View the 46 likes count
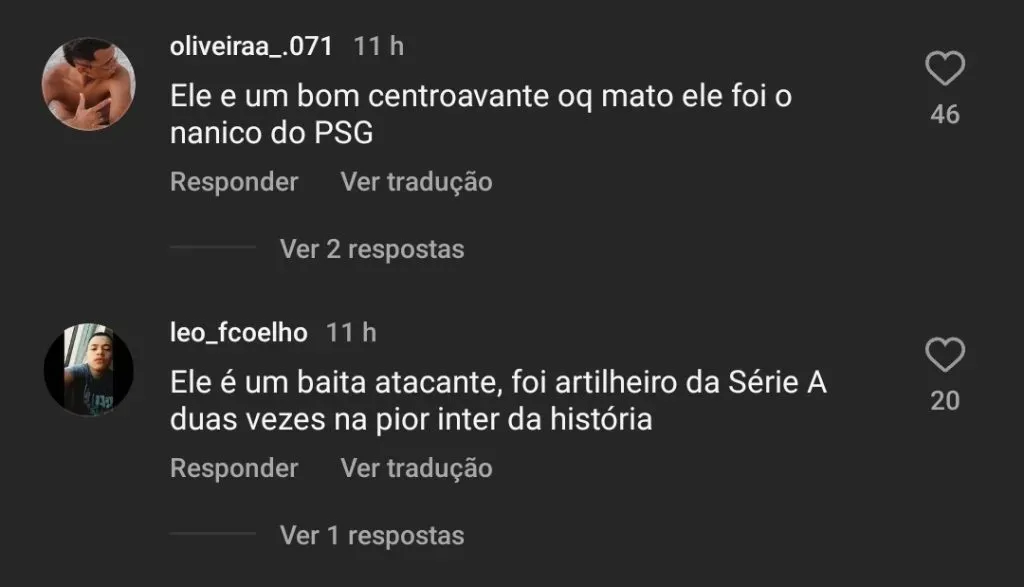 [944, 115]
